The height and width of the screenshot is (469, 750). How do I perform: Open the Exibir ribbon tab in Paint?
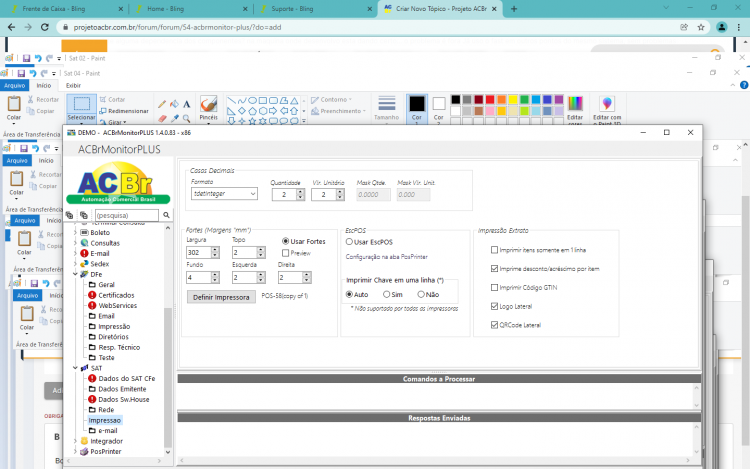point(73,86)
